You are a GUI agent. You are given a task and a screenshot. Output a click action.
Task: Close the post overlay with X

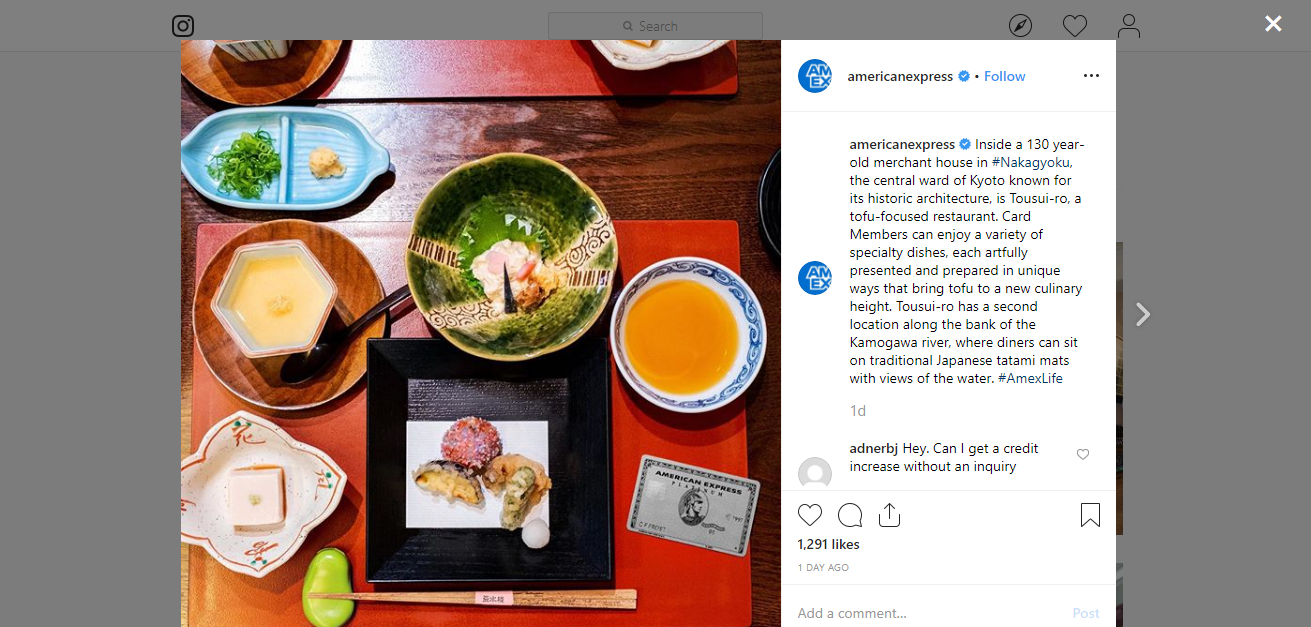coord(1273,23)
